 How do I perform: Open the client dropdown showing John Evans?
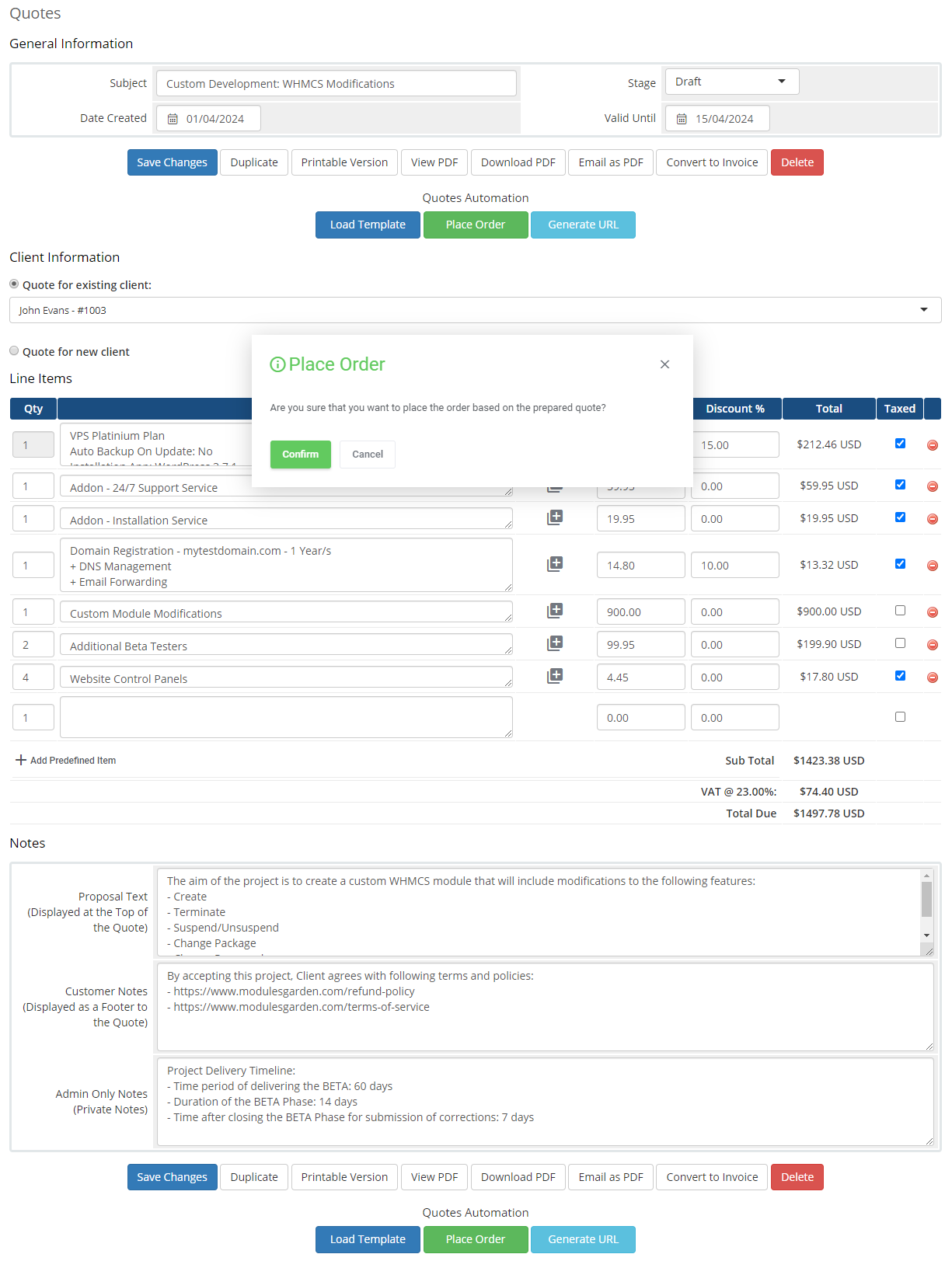click(x=475, y=310)
